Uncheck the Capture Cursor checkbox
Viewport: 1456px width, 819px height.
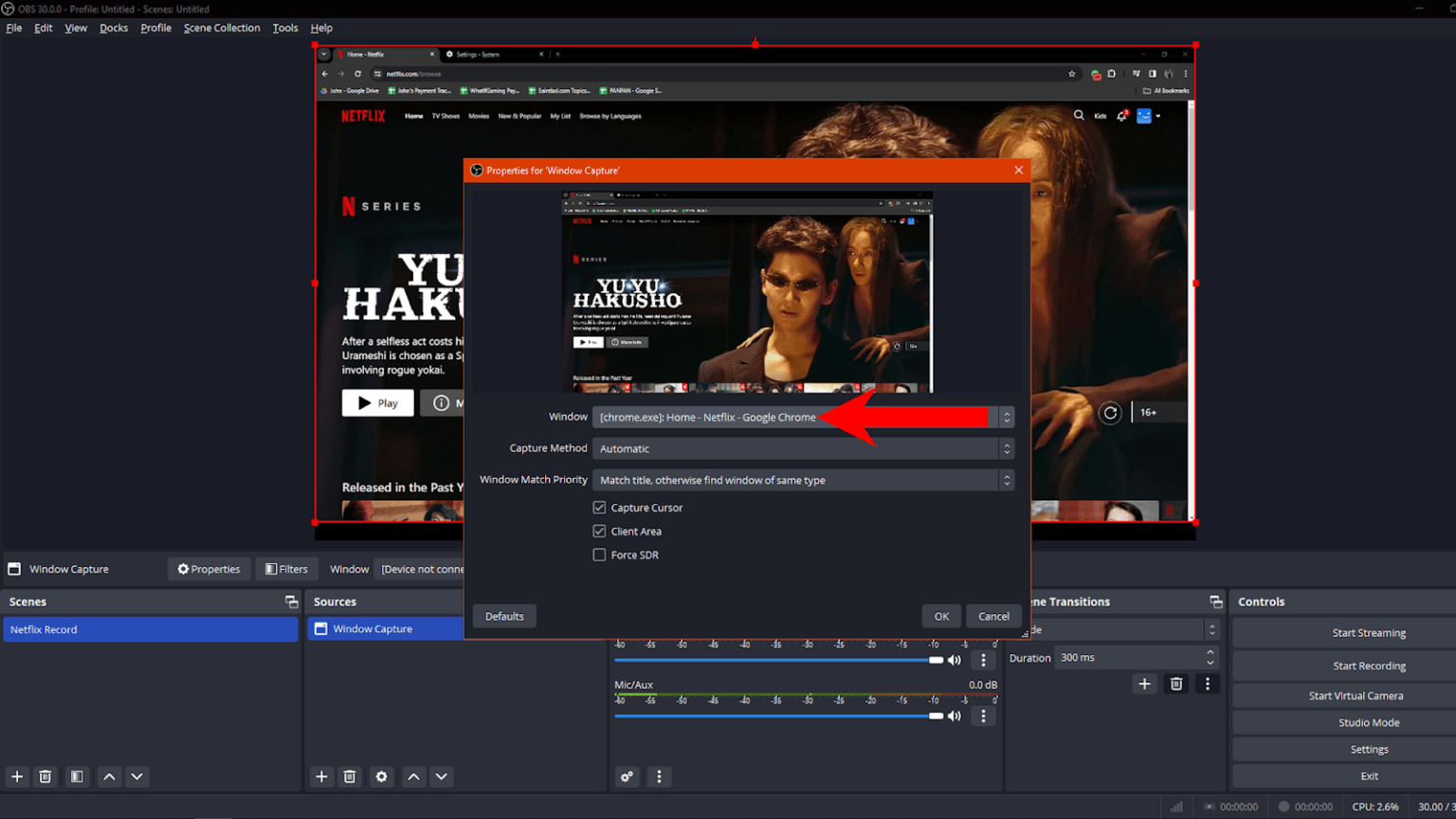tap(599, 507)
